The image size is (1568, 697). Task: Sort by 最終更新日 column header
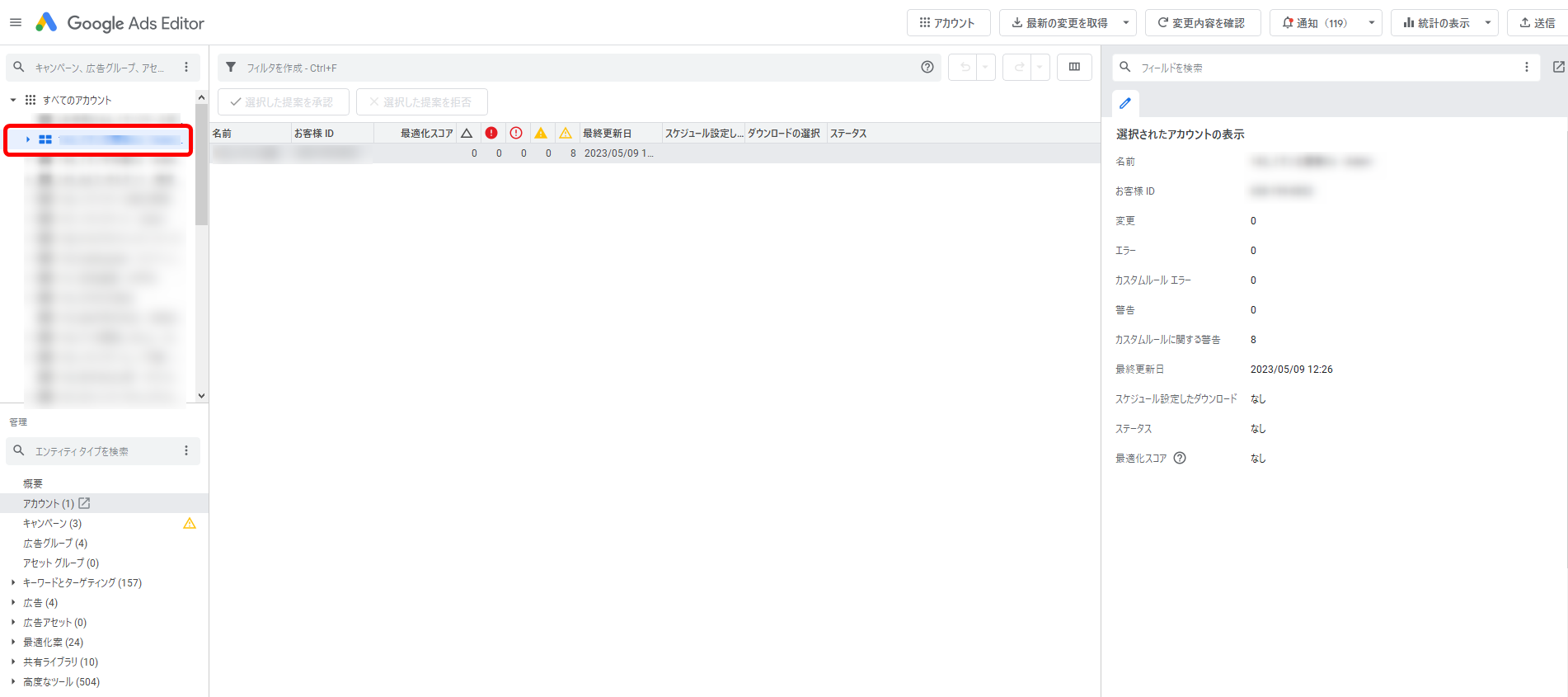click(621, 133)
